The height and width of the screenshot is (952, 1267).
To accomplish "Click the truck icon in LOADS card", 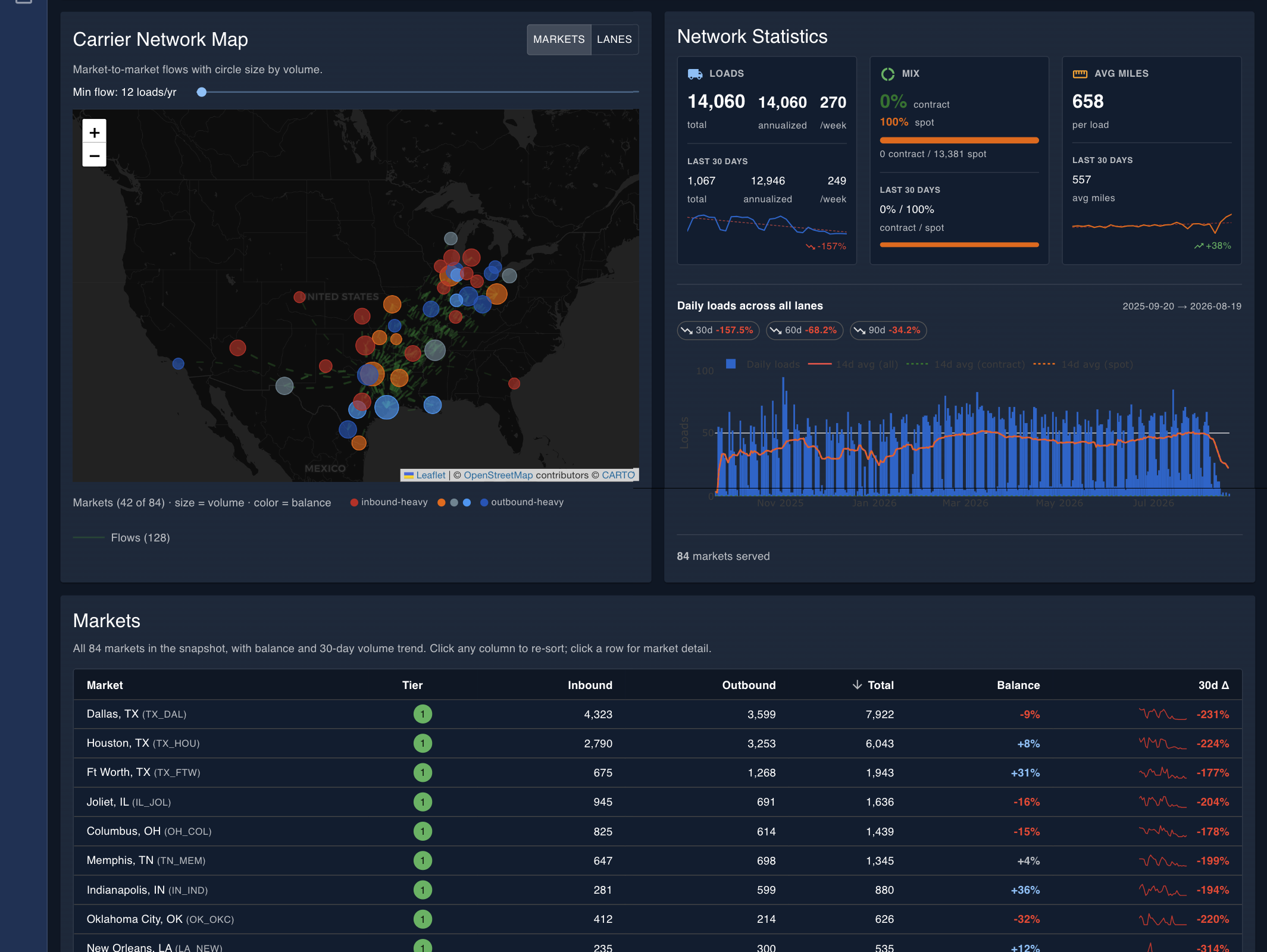I will point(695,74).
